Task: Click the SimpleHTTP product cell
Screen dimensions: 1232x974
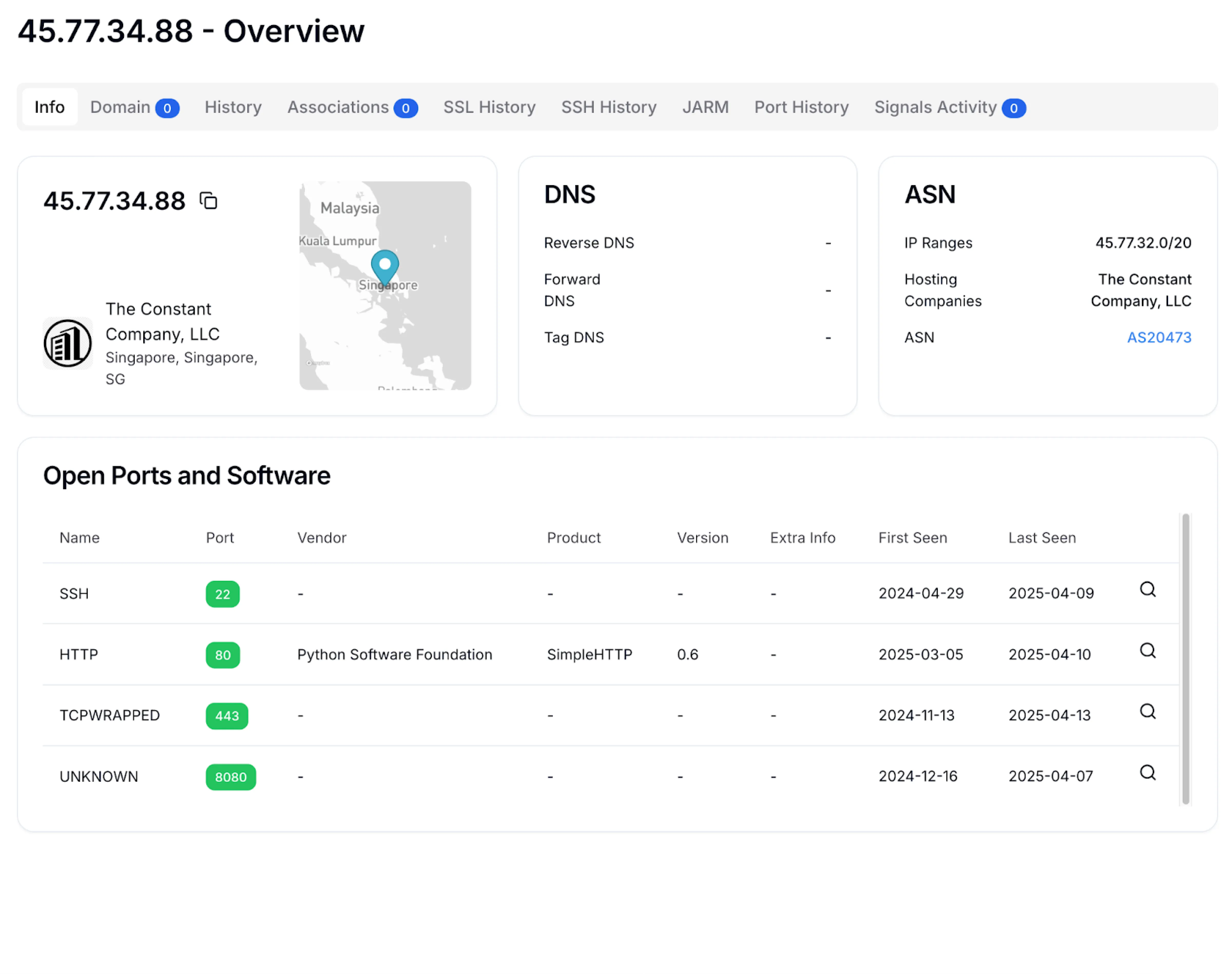Action: [x=589, y=654]
